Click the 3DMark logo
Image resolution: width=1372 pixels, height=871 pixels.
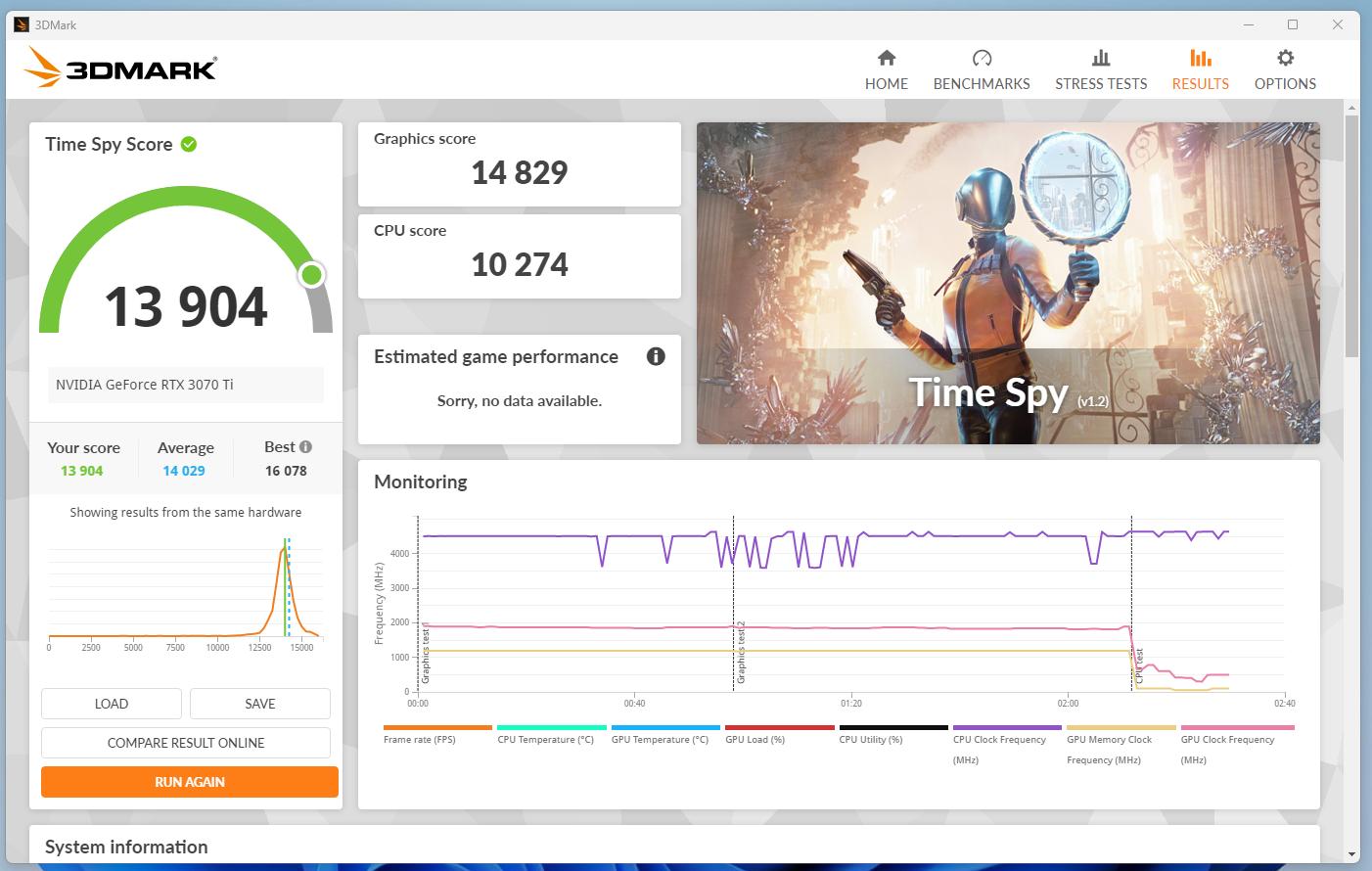[x=120, y=69]
